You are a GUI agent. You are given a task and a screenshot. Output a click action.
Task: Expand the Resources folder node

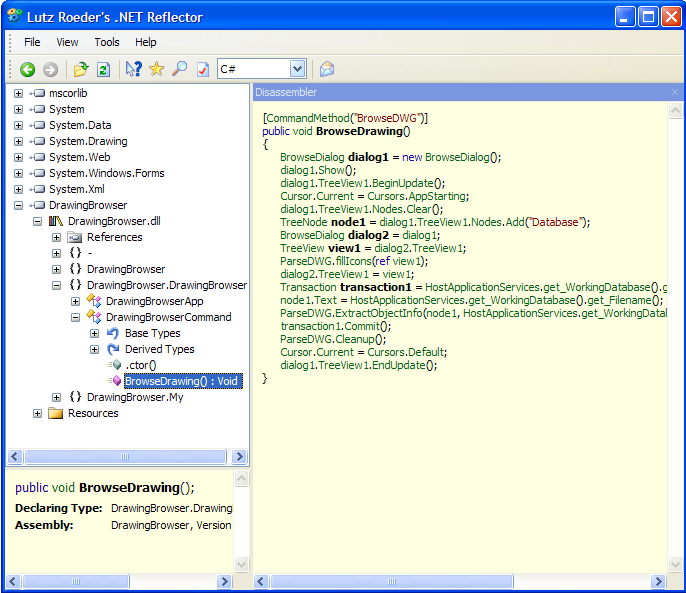(x=37, y=413)
